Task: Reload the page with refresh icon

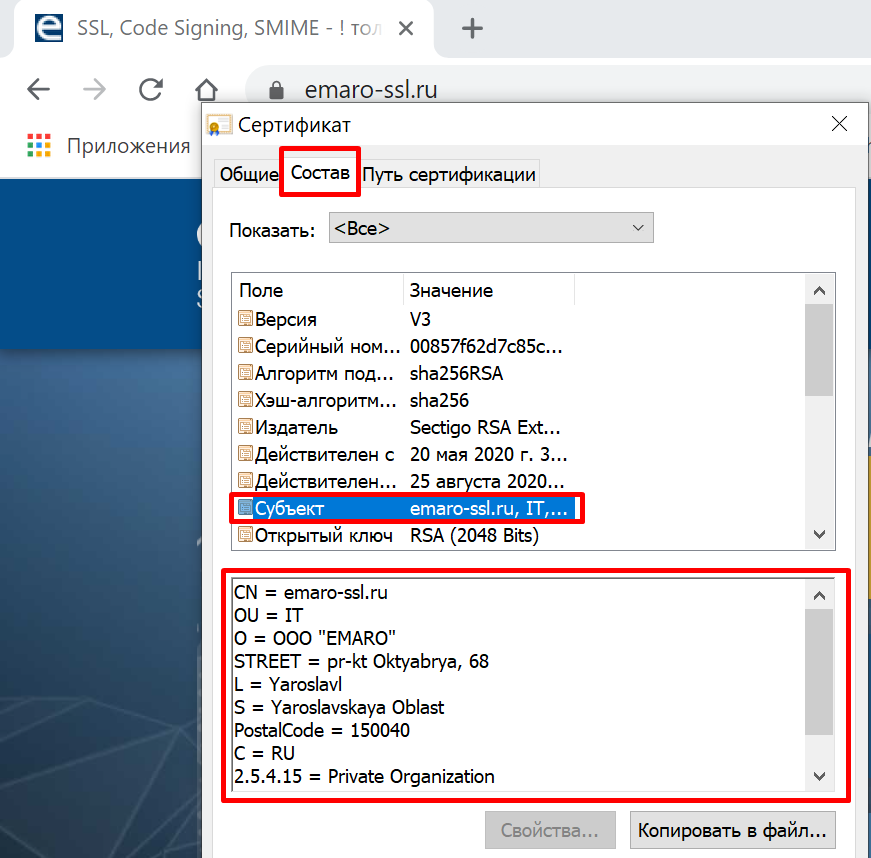Action: point(151,90)
